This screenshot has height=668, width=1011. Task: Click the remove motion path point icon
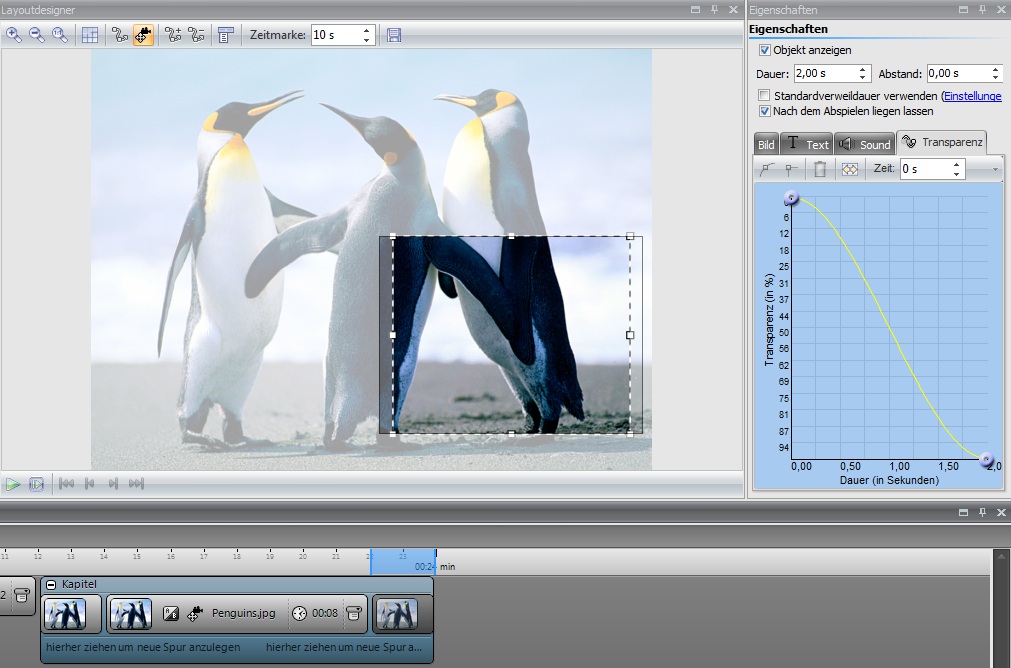click(x=196, y=35)
